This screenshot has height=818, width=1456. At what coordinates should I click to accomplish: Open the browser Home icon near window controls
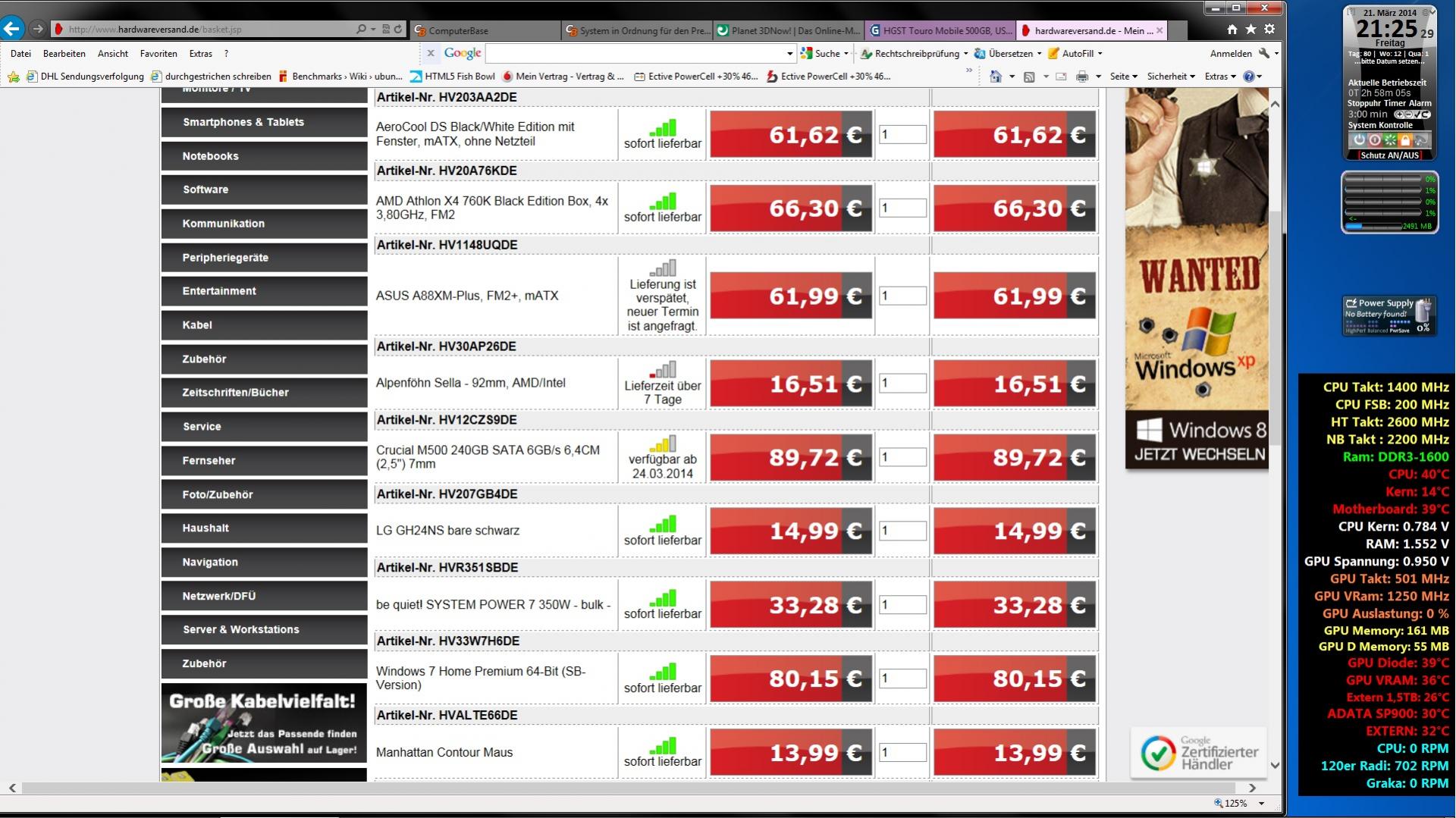pos(1232,30)
